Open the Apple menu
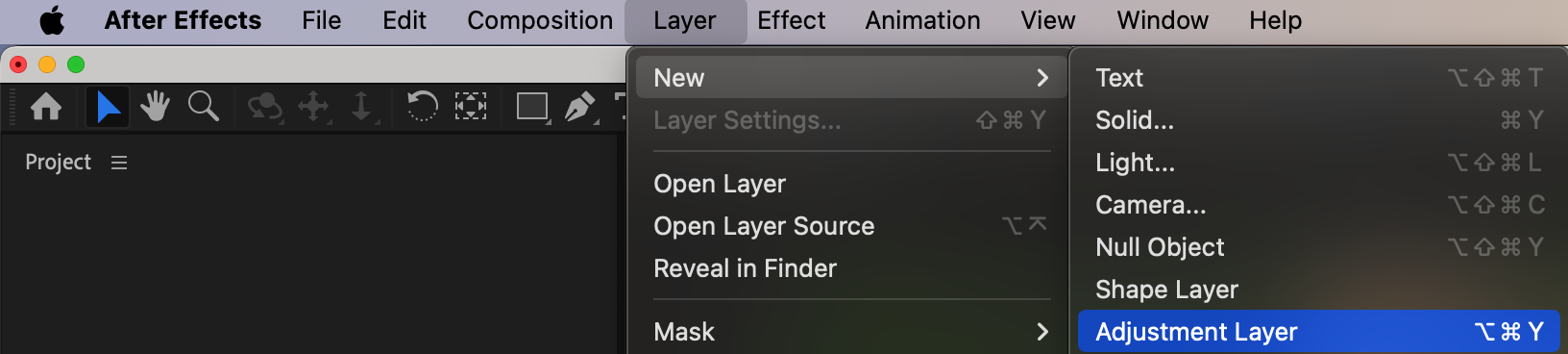Viewport: 1568px width, 354px height. [x=52, y=20]
